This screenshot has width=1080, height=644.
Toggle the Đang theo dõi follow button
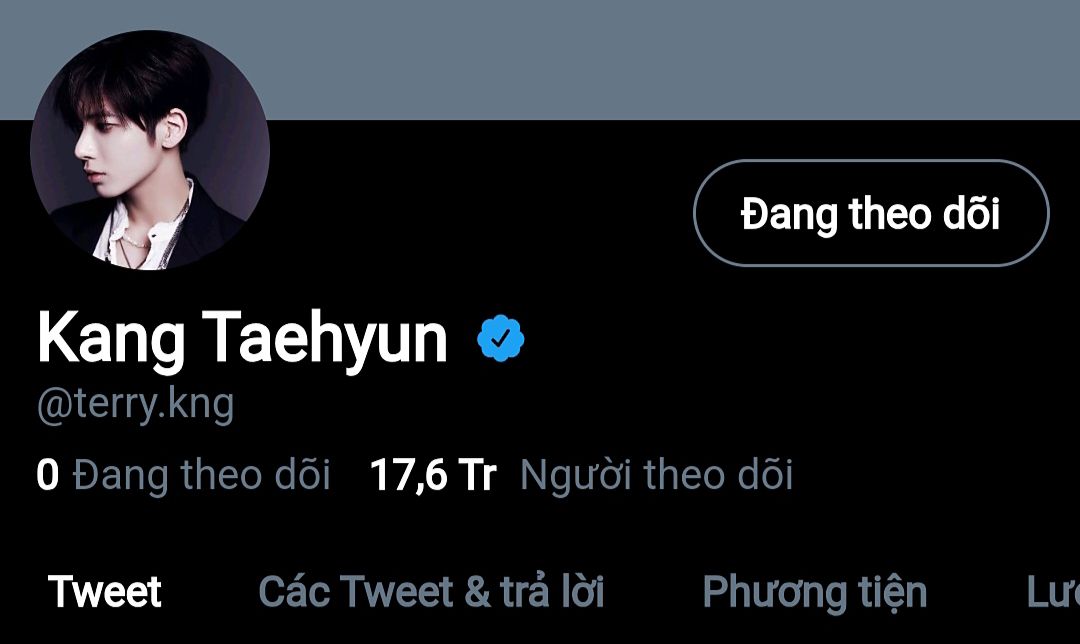(x=871, y=213)
